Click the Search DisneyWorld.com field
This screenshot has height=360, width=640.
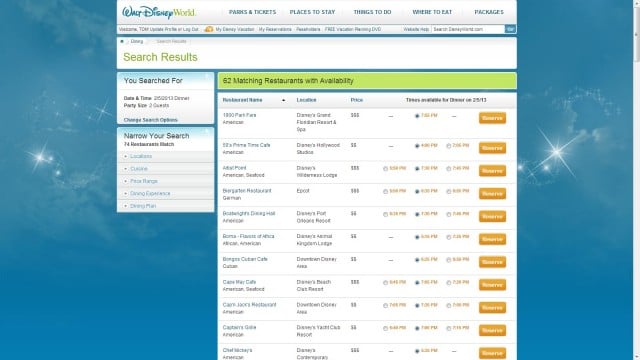468,29
